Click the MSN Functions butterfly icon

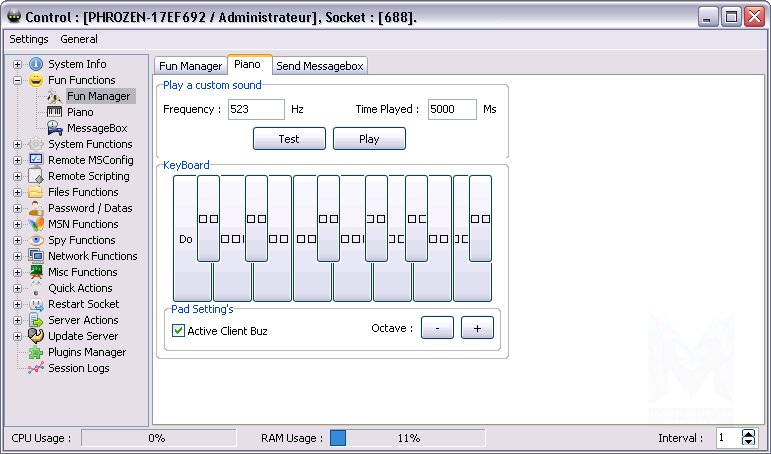point(36,224)
